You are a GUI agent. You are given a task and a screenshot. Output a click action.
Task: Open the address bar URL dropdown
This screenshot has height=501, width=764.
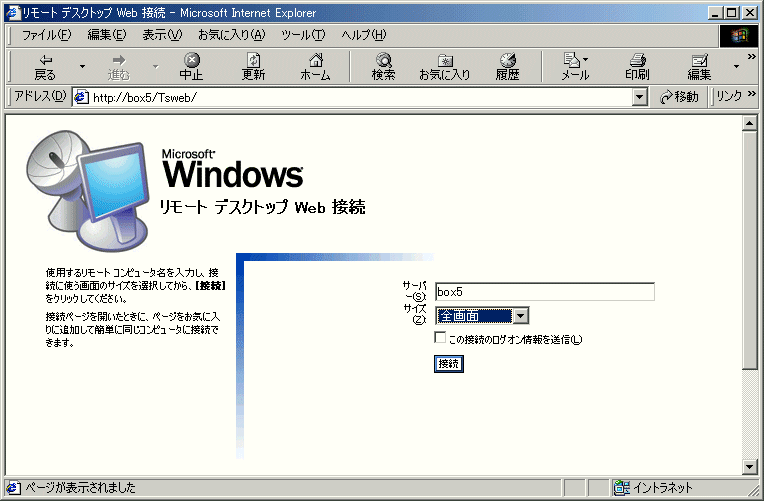(640, 97)
